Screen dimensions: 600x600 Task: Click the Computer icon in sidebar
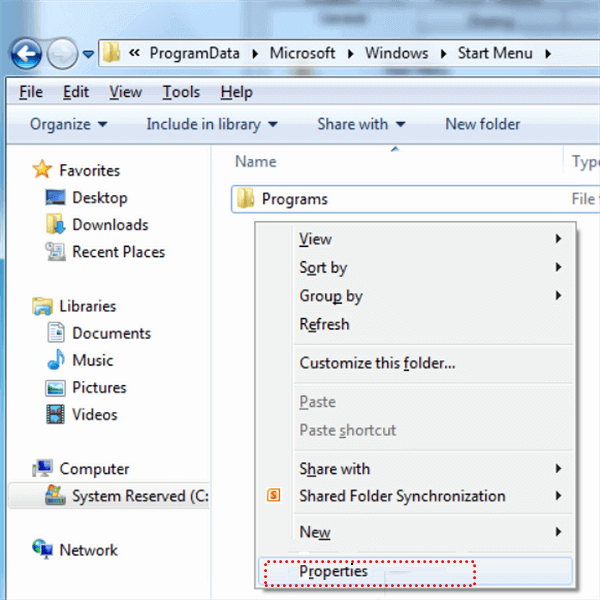pyautogui.click(x=42, y=468)
